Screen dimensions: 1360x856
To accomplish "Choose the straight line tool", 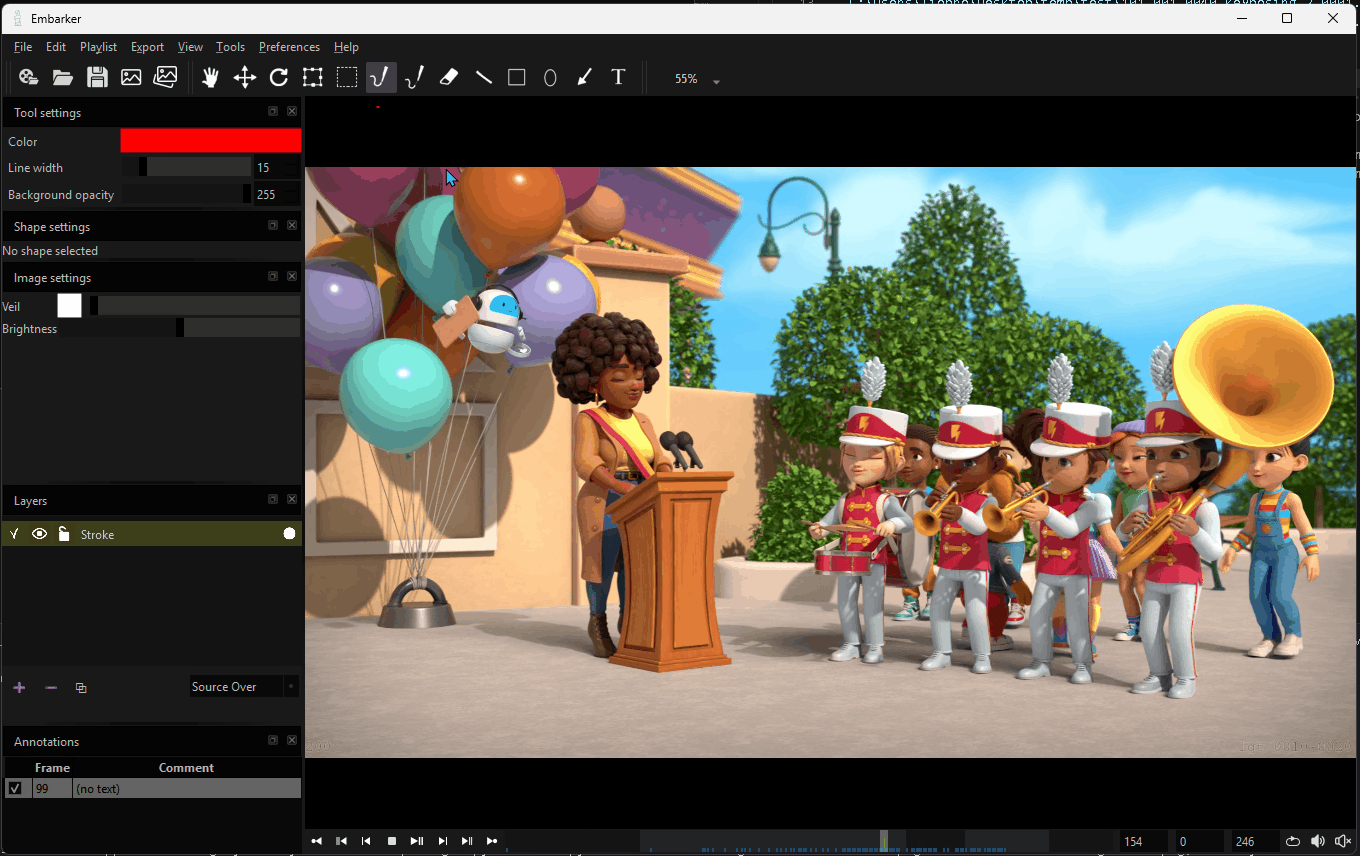I will (484, 78).
